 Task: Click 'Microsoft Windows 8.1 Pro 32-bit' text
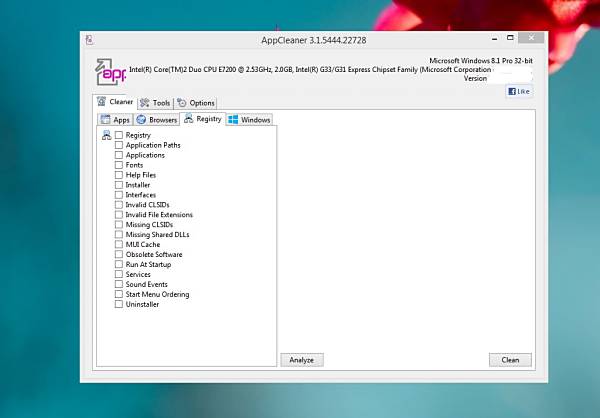[x=481, y=60]
